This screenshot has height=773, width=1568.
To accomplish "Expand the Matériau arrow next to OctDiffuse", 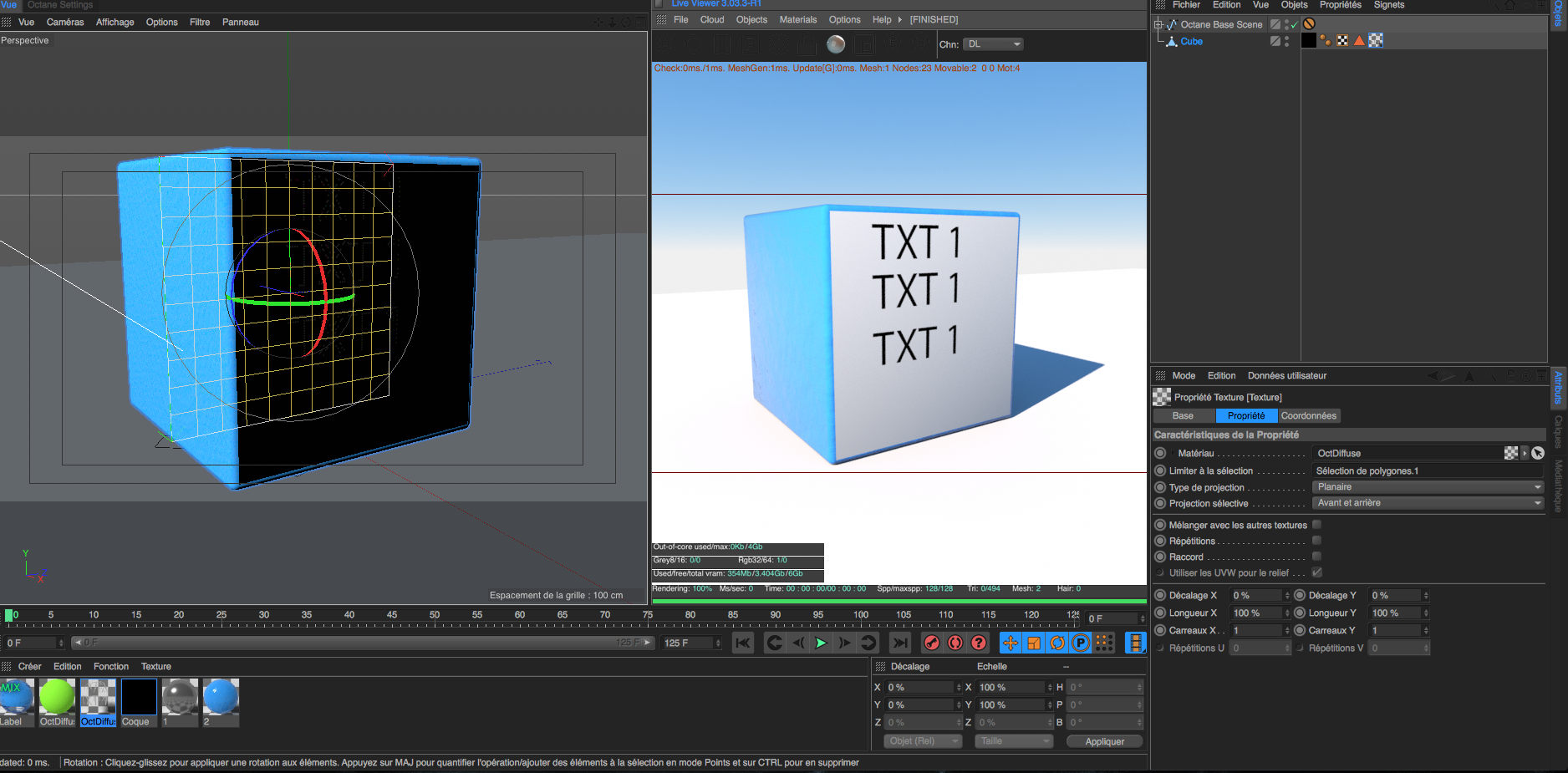I will pos(1525,453).
